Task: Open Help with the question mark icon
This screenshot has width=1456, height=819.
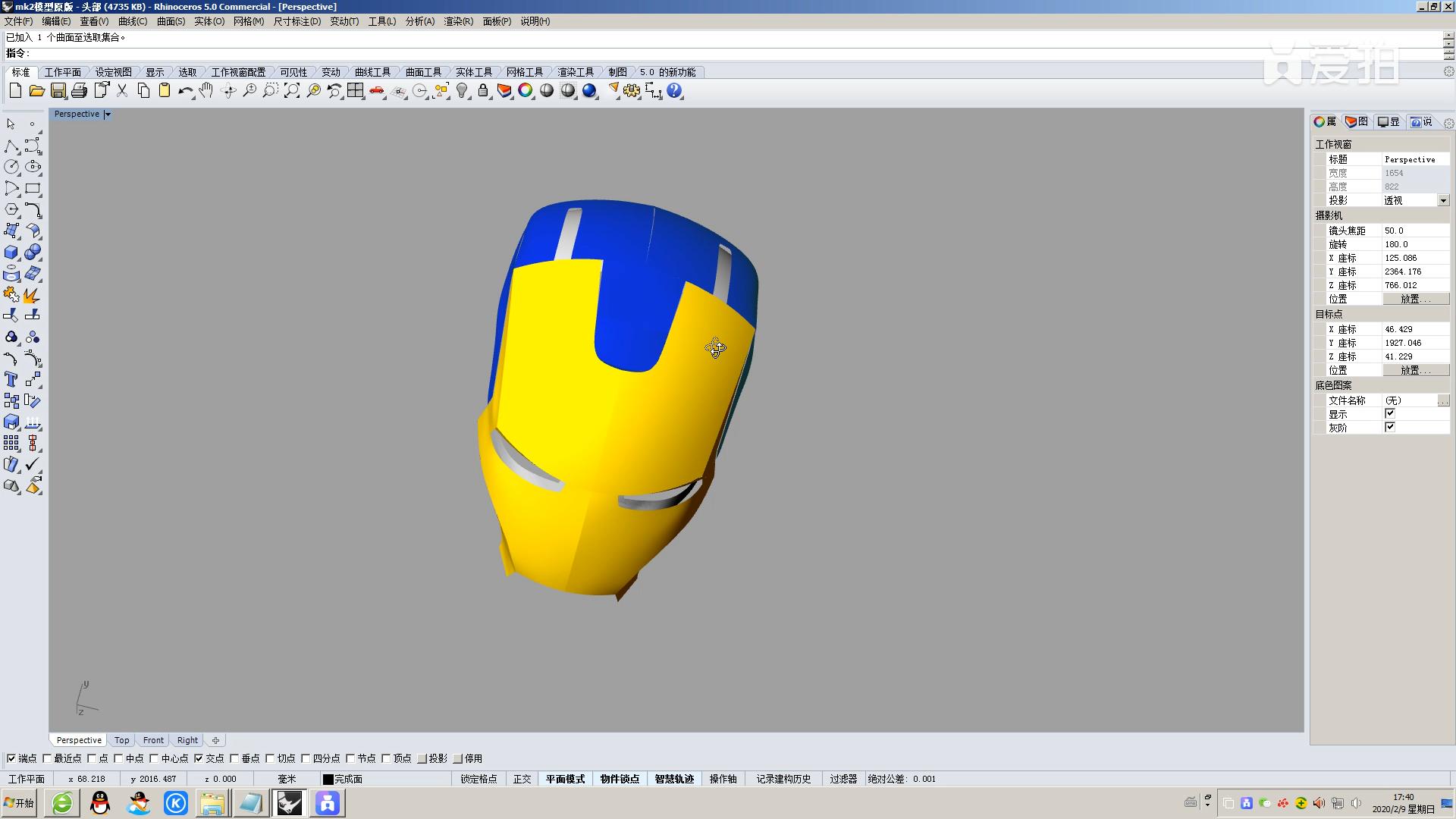Action: point(674,91)
